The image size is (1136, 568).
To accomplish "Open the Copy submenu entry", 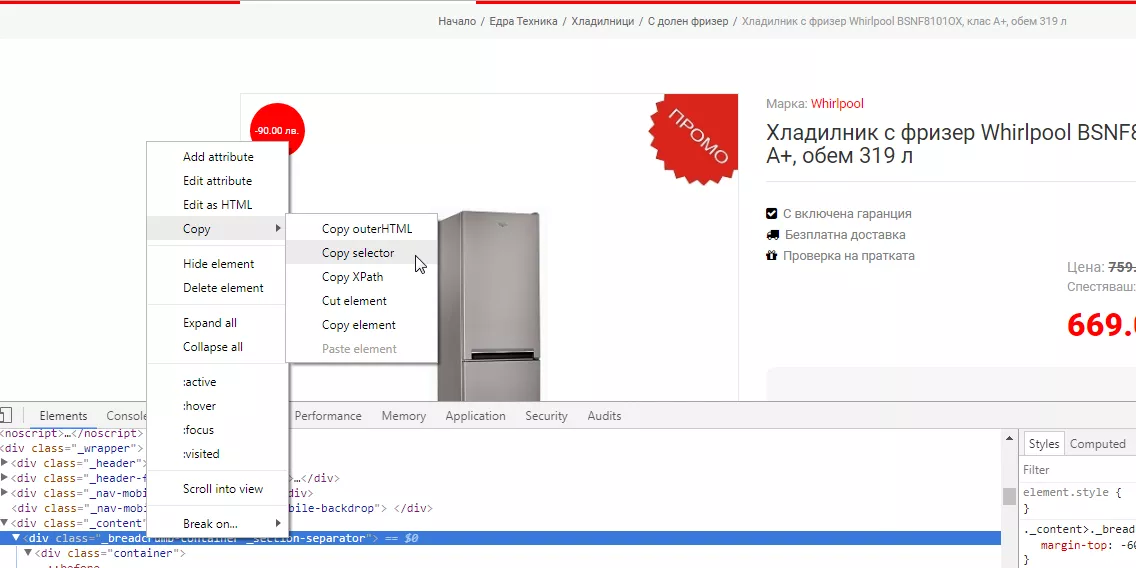I will (217, 228).
